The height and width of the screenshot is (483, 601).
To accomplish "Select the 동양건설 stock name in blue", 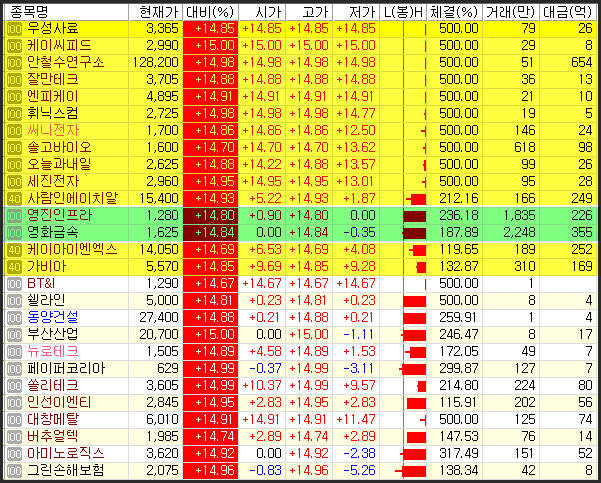I will point(53,317).
